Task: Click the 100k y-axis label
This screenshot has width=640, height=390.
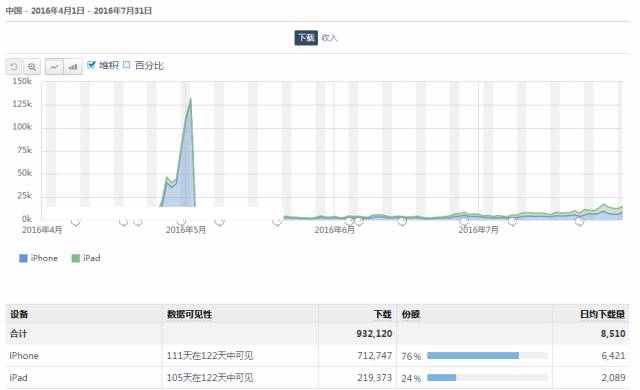Action: click(x=22, y=127)
